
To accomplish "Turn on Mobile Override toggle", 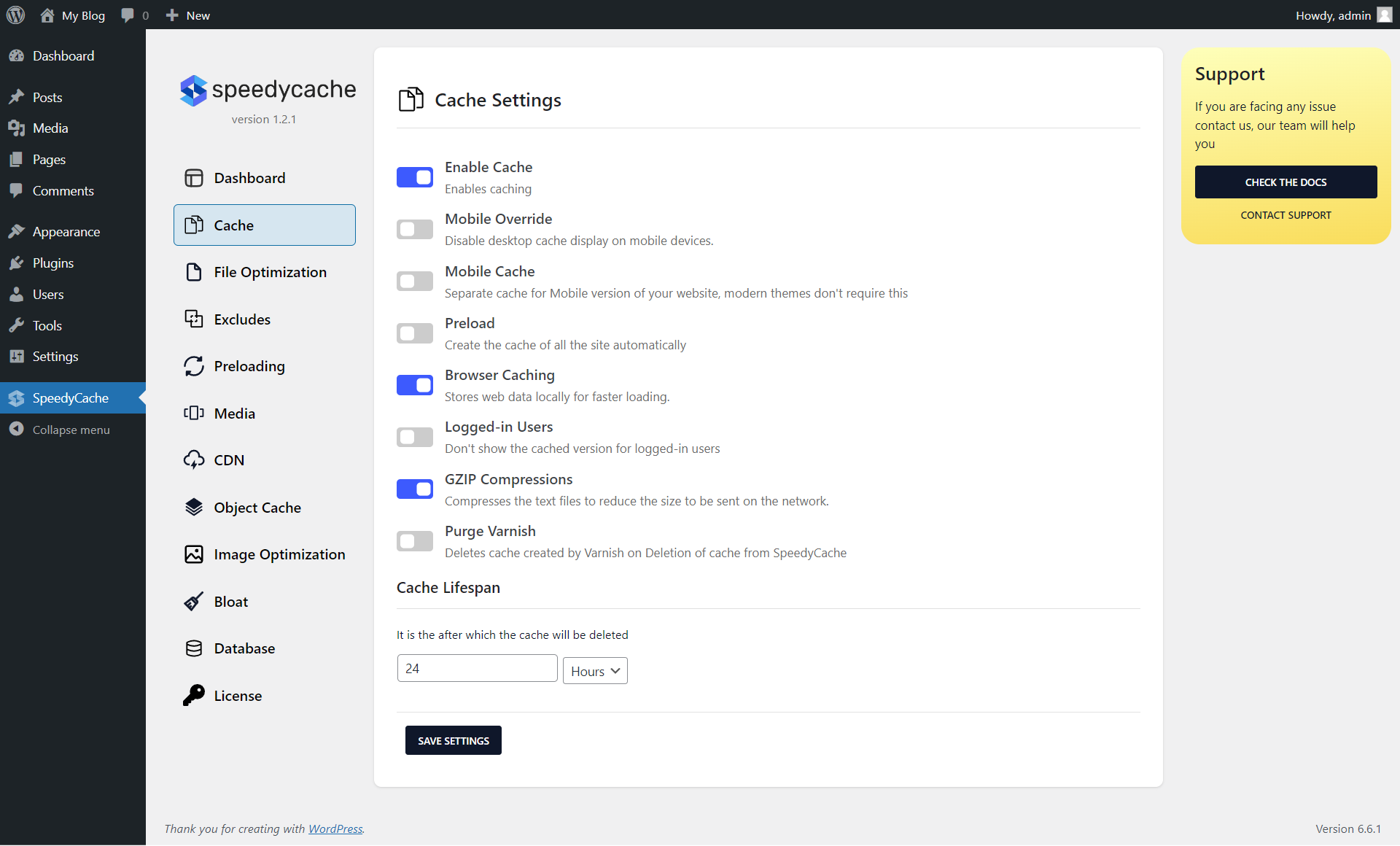I will [415, 230].
